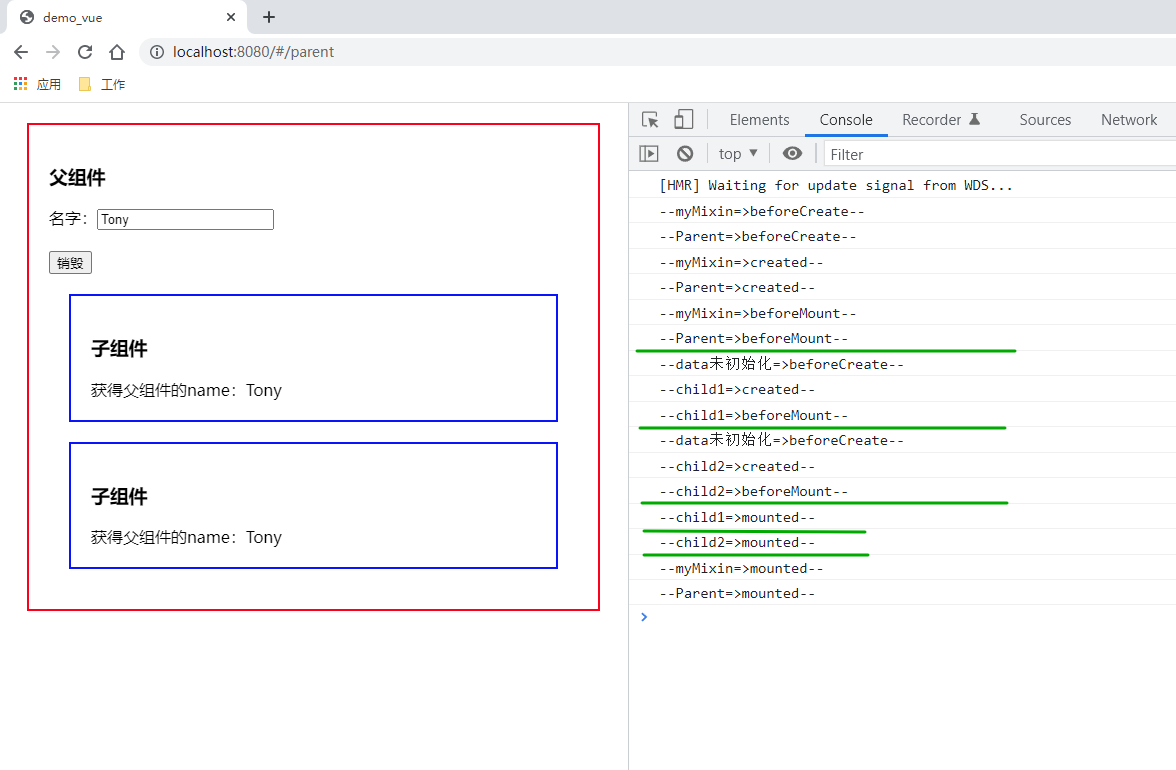This screenshot has height=770, width=1176.
Task: Toggle the device toolbar icon
Action: (x=683, y=119)
